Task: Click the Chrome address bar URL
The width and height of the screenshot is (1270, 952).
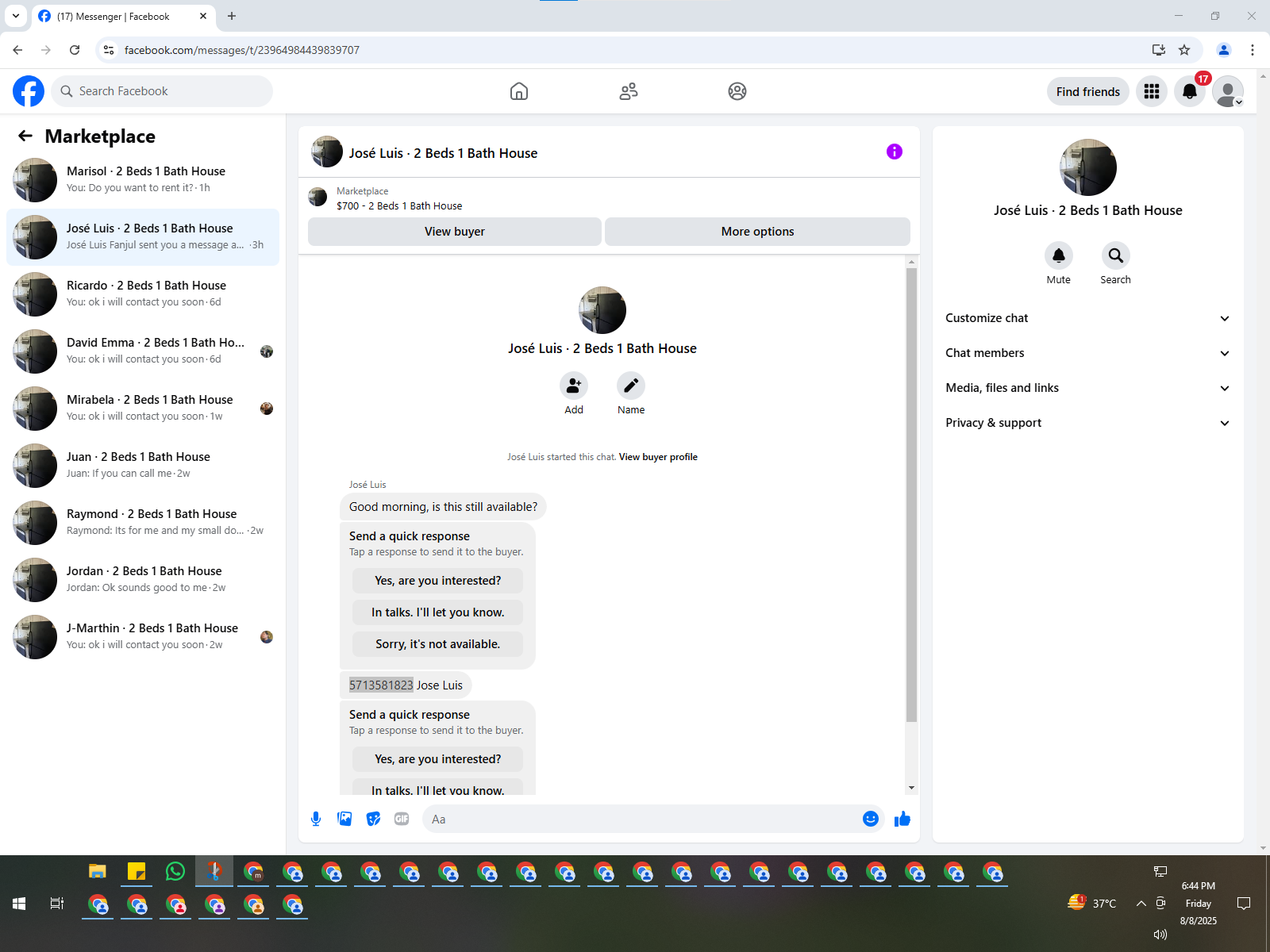Action: [x=242, y=50]
